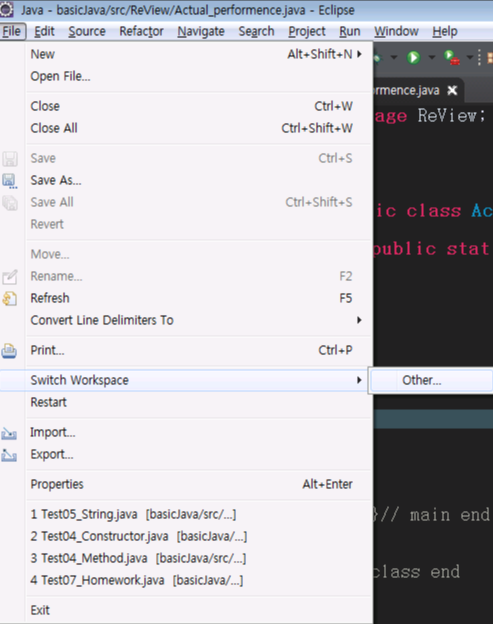Choose Export... from the File menu
The image size is (493, 624).
186,454
